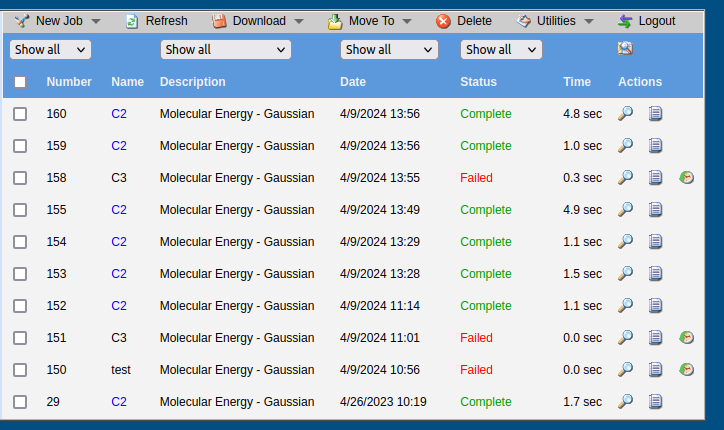The height and width of the screenshot is (430, 724).
Task: Open raw output document for job 154
Action: [x=655, y=241]
